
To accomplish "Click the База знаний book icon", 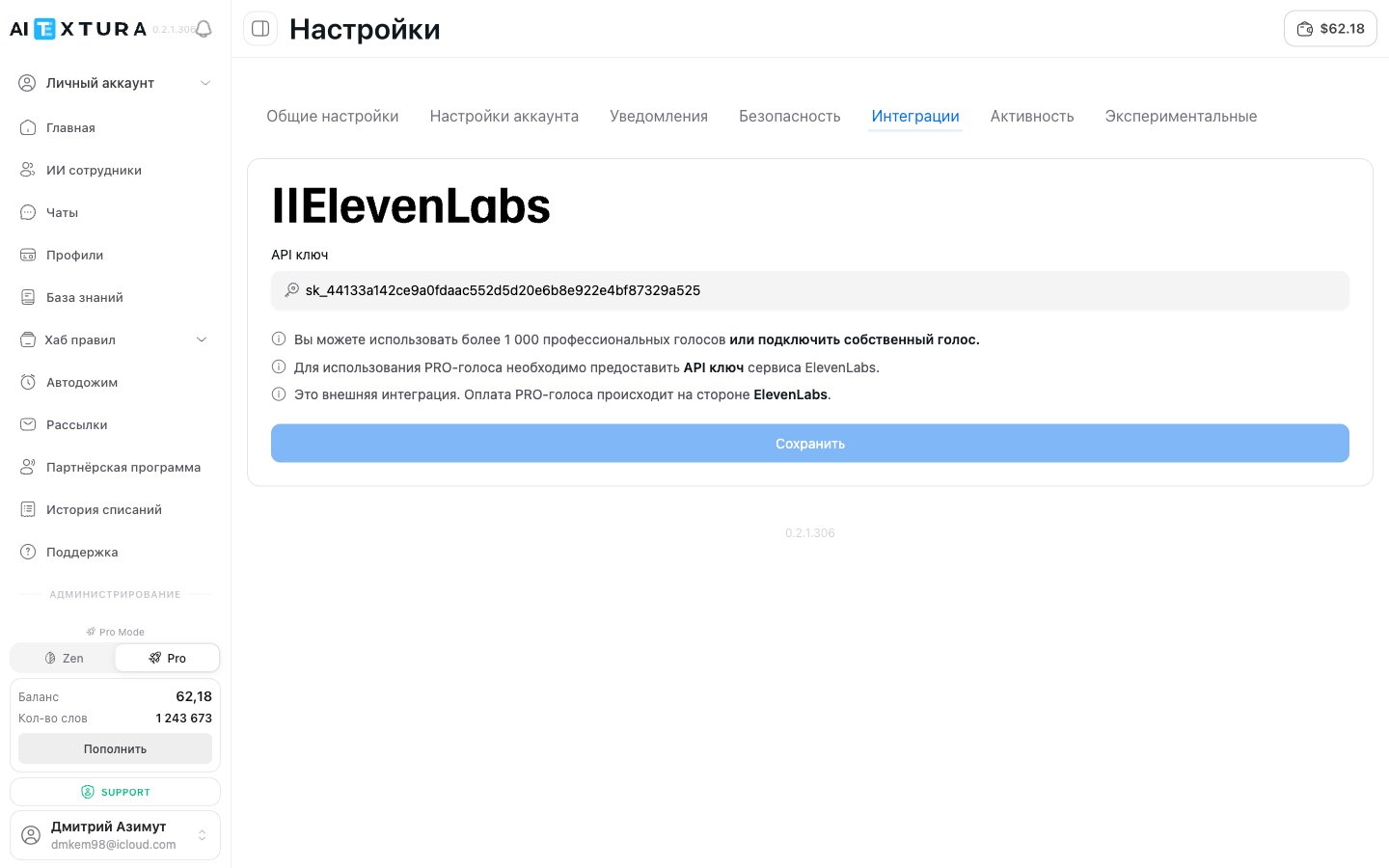I will (x=28, y=297).
